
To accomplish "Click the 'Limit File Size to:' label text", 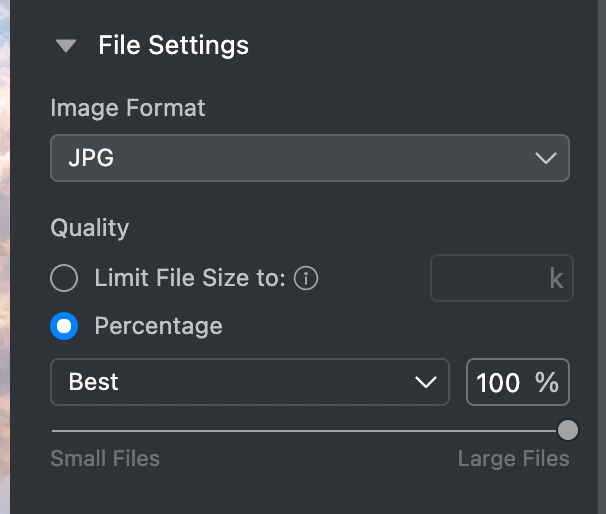I will (x=190, y=278).
